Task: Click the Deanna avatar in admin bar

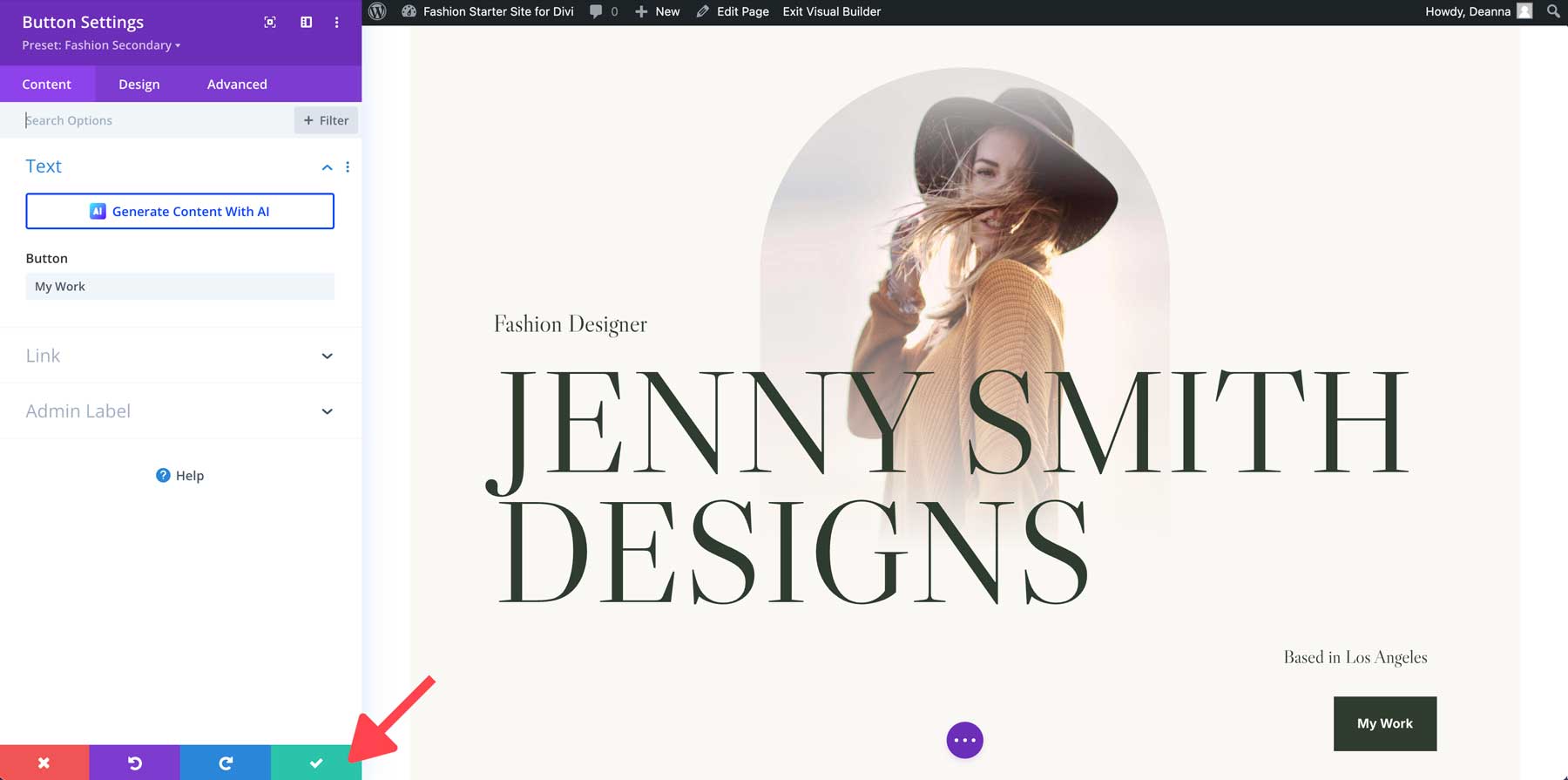Action: click(1524, 11)
